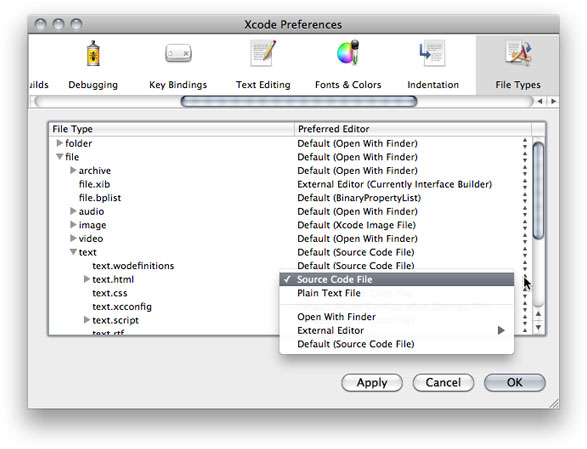Open editor popup for file.xib row
The width and height of the screenshot is (587, 449).
coord(525,184)
